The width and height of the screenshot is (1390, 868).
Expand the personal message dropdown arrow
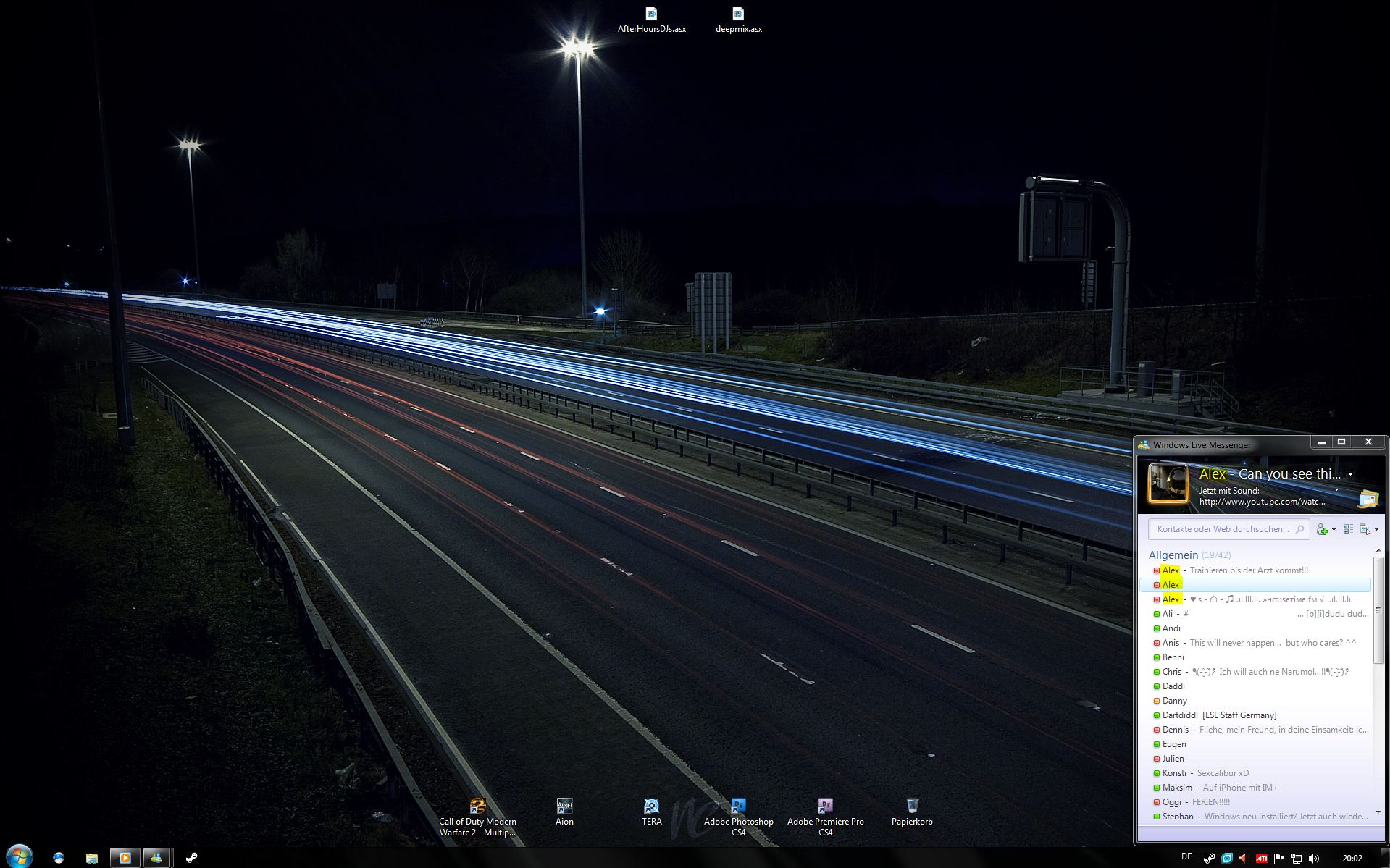(1336, 490)
